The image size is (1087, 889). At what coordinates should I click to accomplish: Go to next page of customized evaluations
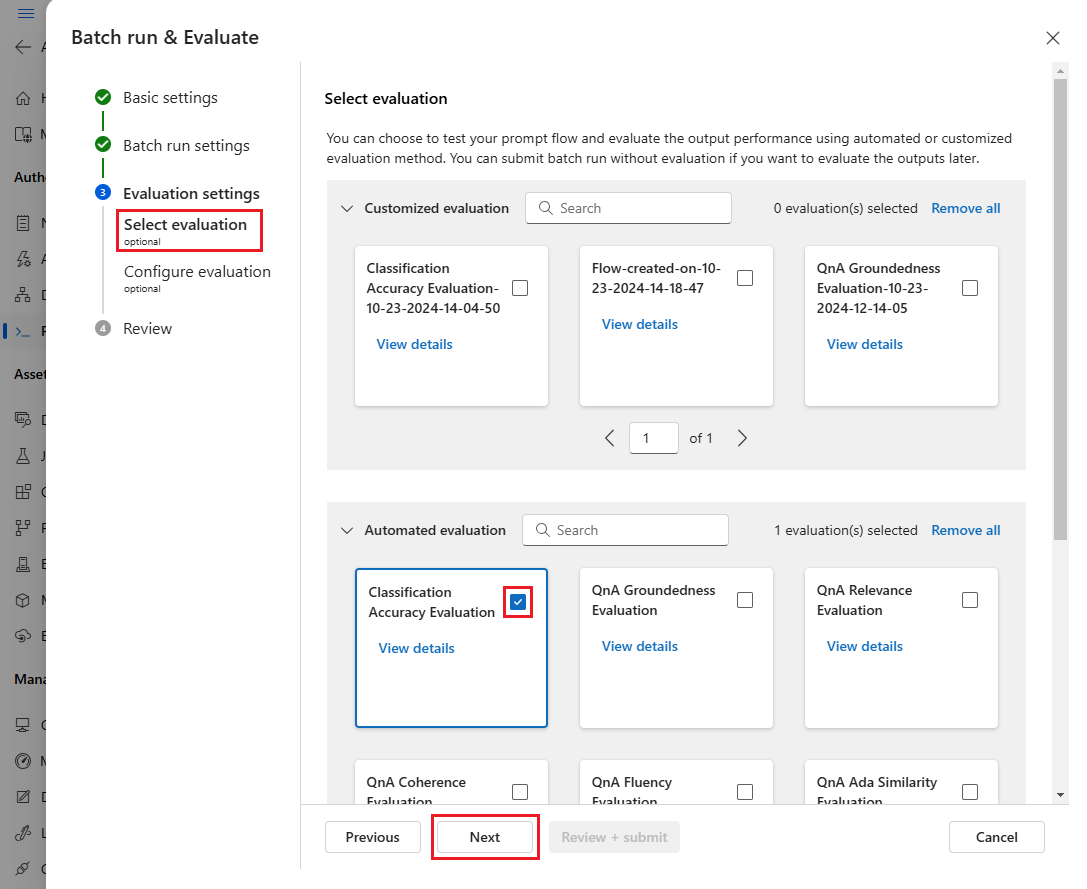pyautogui.click(x=742, y=438)
